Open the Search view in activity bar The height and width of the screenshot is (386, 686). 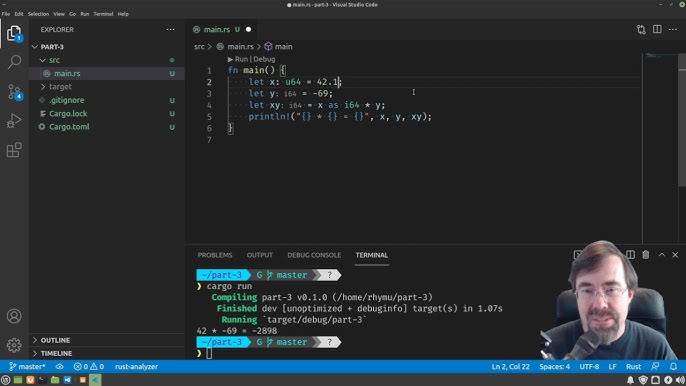coord(14,62)
